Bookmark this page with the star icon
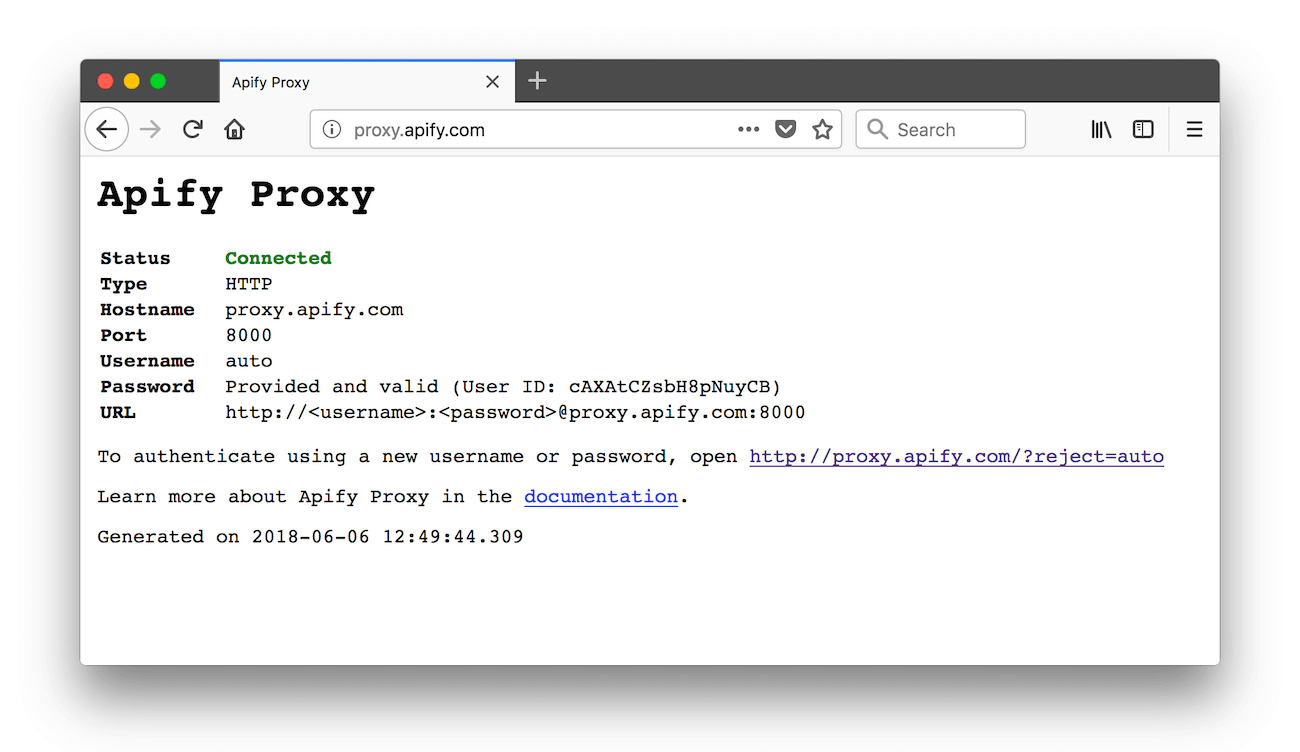1300x752 pixels. (x=822, y=129)
